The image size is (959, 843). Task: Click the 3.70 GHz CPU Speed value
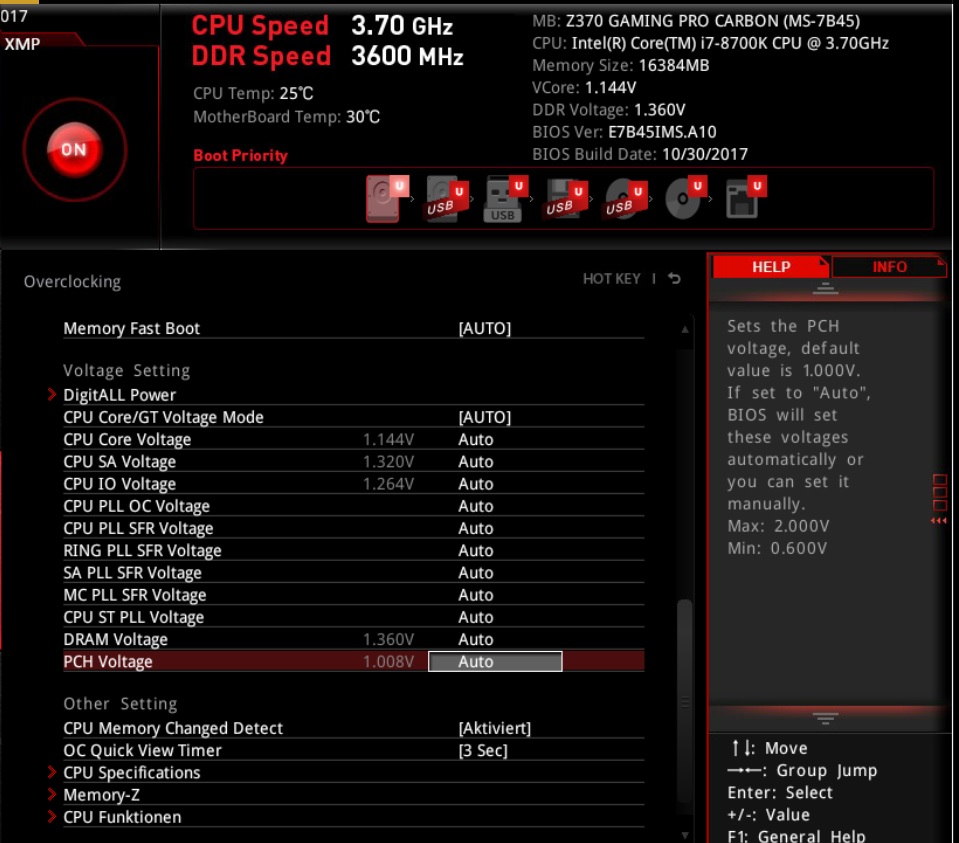[402, 26]
